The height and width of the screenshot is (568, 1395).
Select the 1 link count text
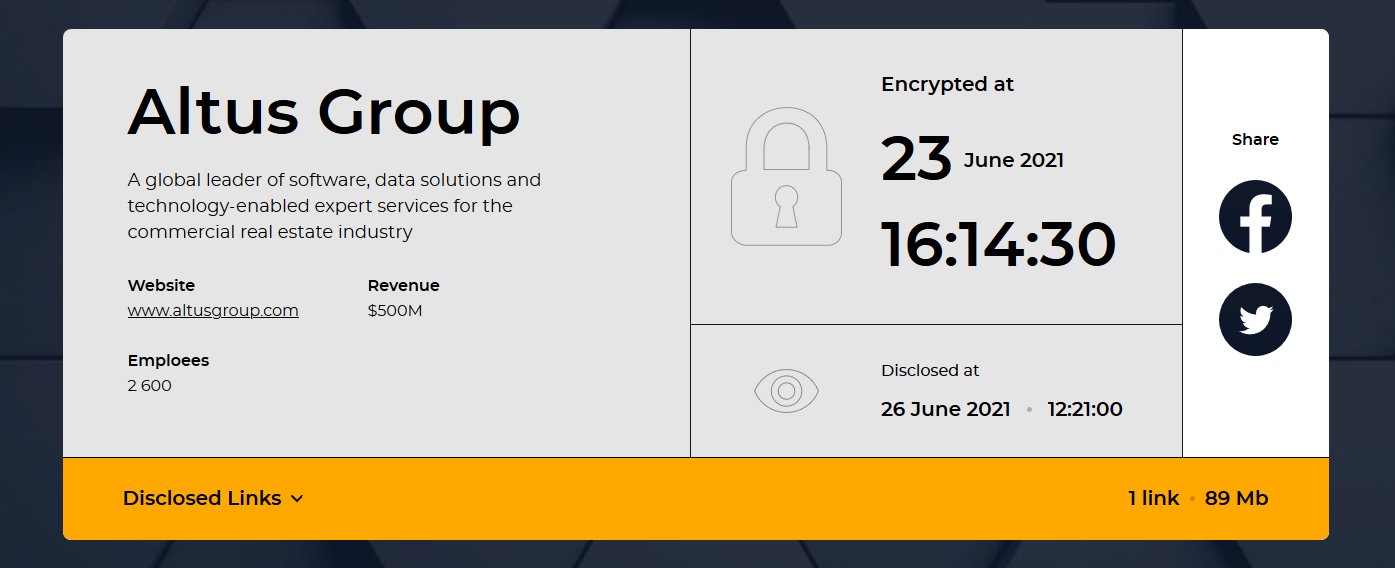pos(1154,498)
